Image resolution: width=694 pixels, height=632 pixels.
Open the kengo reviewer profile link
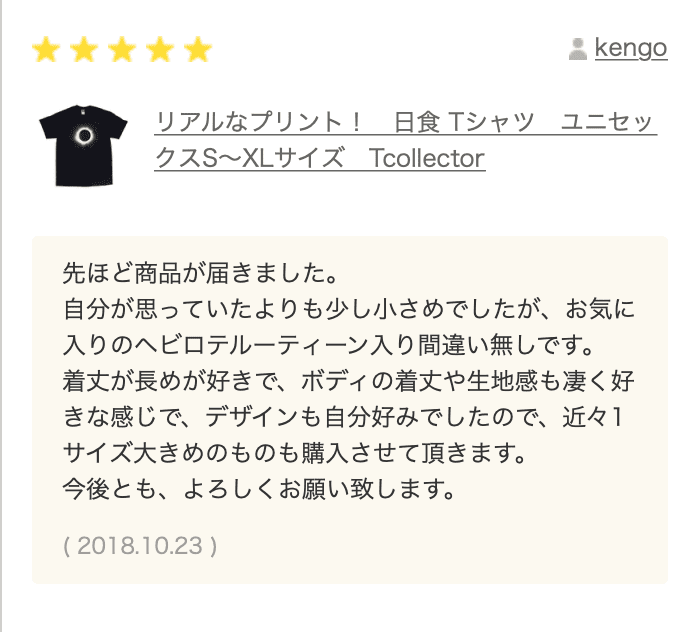pyautogui.click(x=631, y=49)
